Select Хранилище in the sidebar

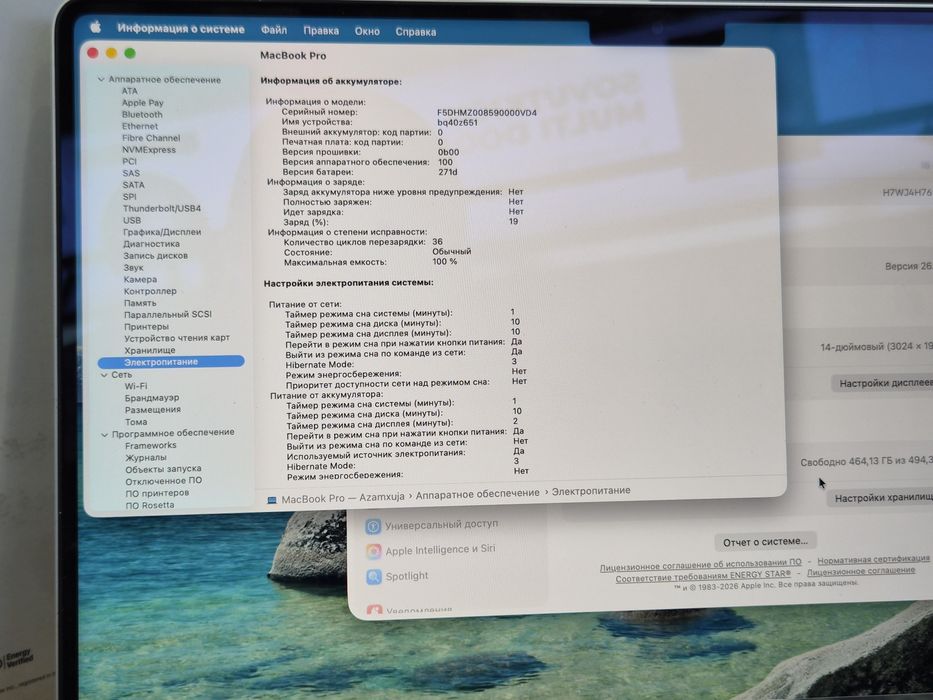[149, 350]
